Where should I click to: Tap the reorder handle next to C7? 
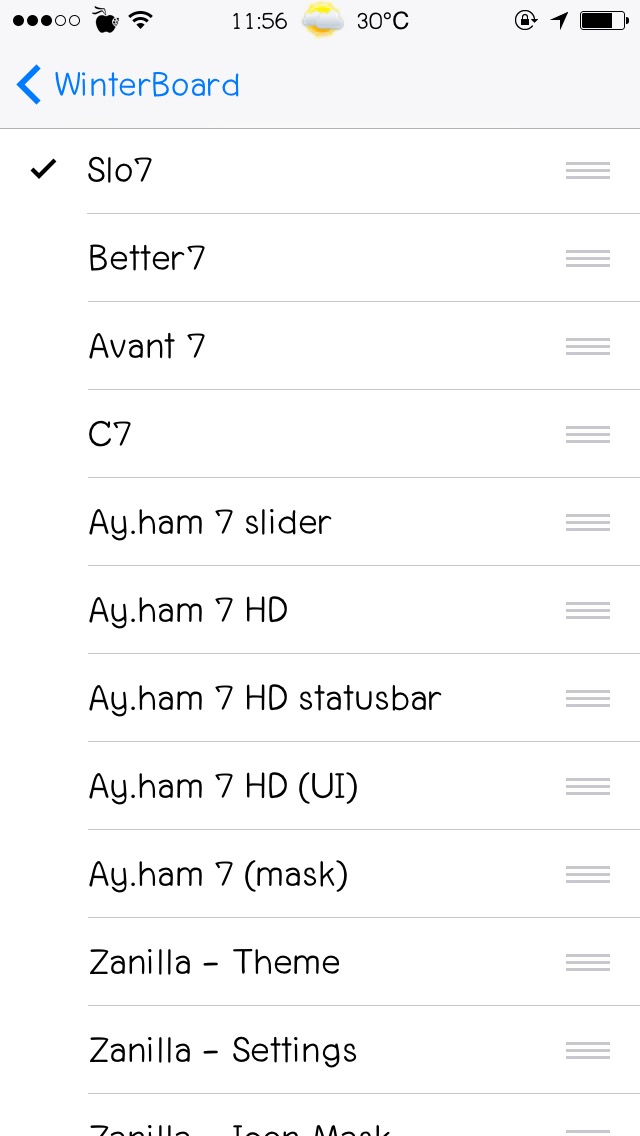(x=587, y=434)
